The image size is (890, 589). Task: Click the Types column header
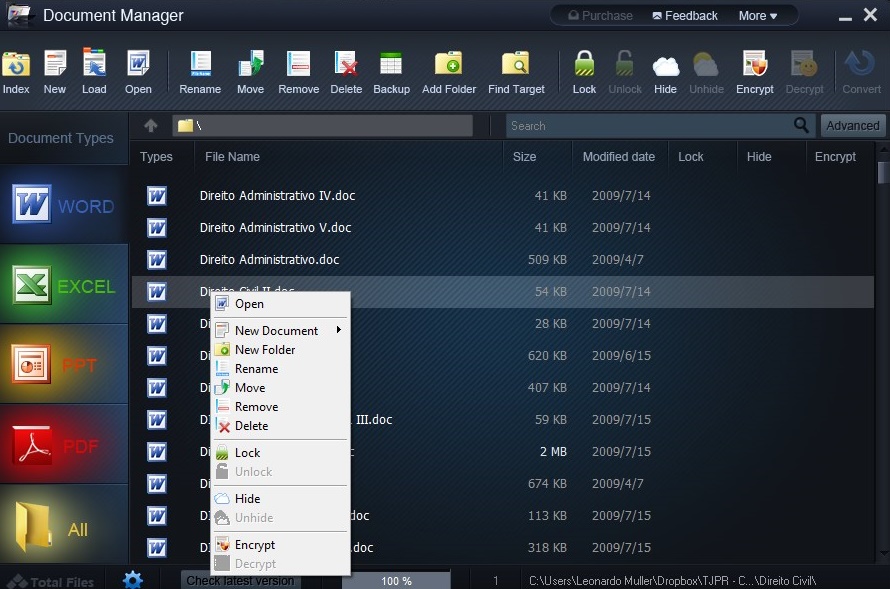[156, 157]
